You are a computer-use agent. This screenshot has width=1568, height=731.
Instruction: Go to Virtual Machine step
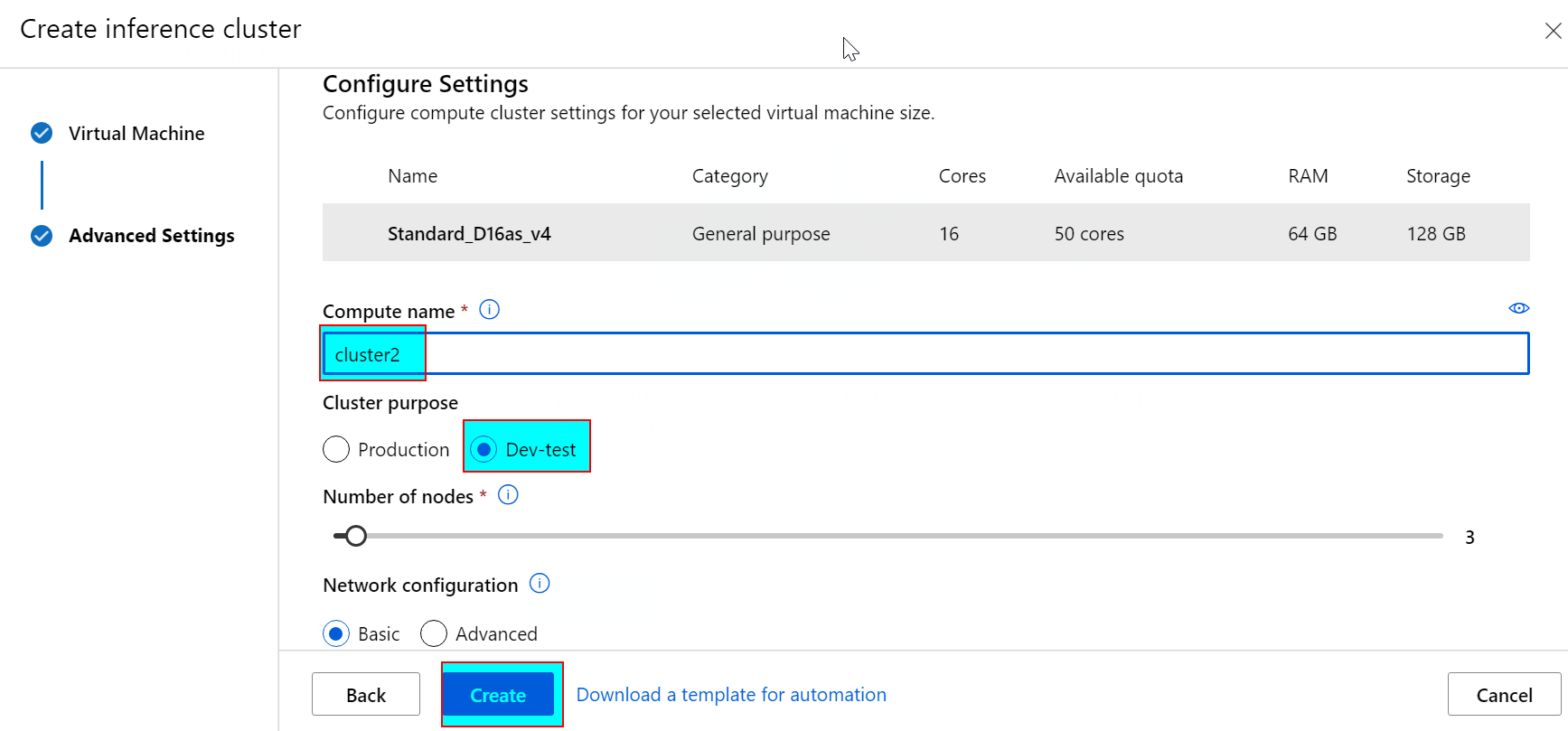136,134
